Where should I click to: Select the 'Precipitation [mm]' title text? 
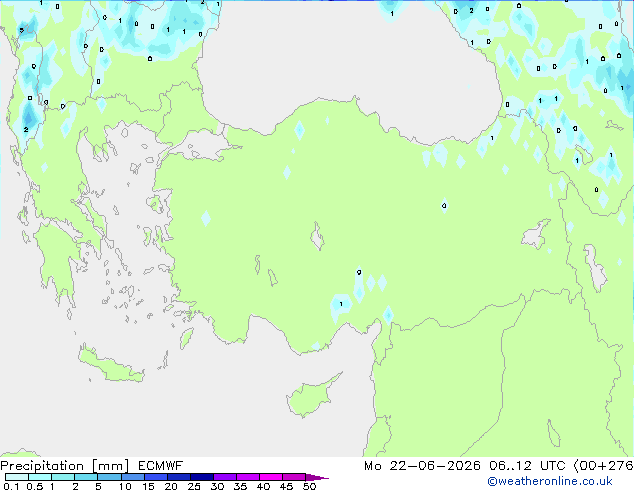click(65, 466)
